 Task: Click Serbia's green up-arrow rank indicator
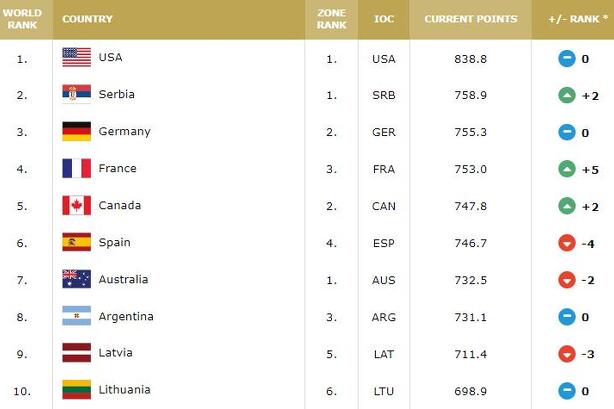[566, 95]
